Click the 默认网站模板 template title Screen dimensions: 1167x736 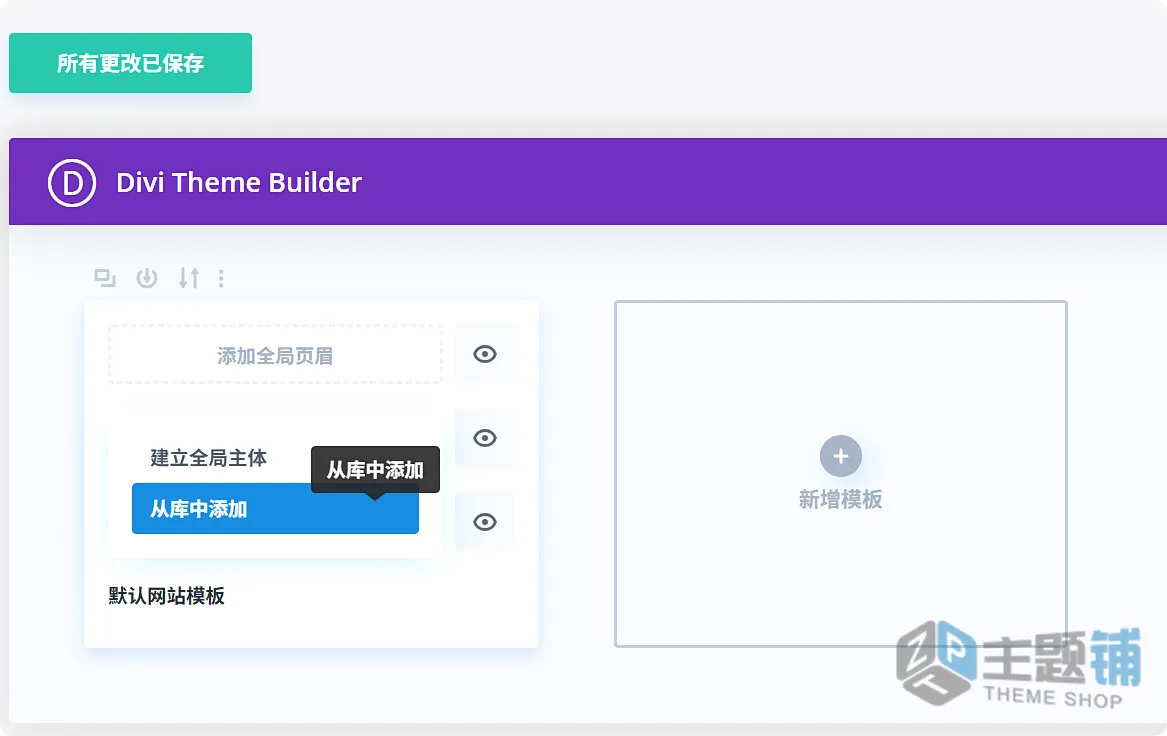pos(167,596)
